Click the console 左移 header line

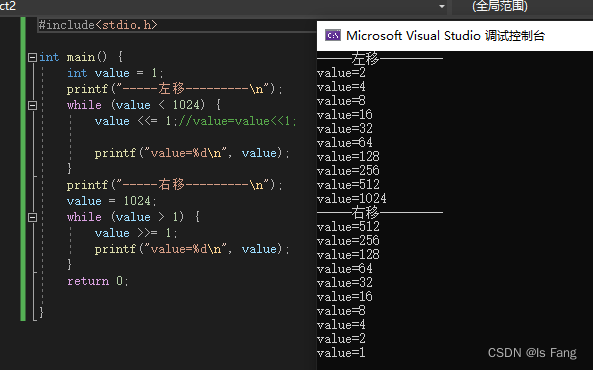tap(380, 59)
